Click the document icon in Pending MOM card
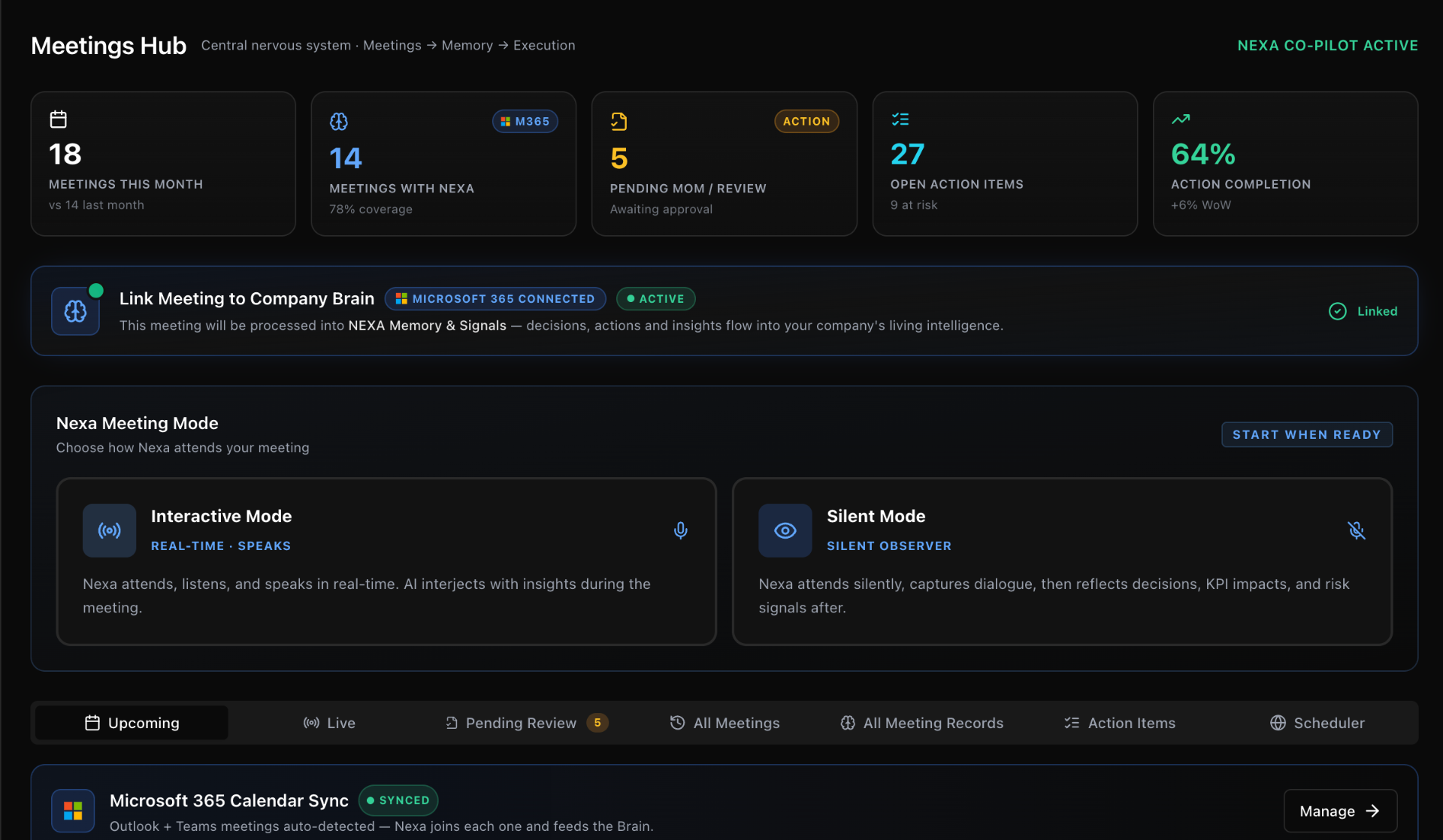This screenshot has height=840, width=1443. click(x=619, y=122)
